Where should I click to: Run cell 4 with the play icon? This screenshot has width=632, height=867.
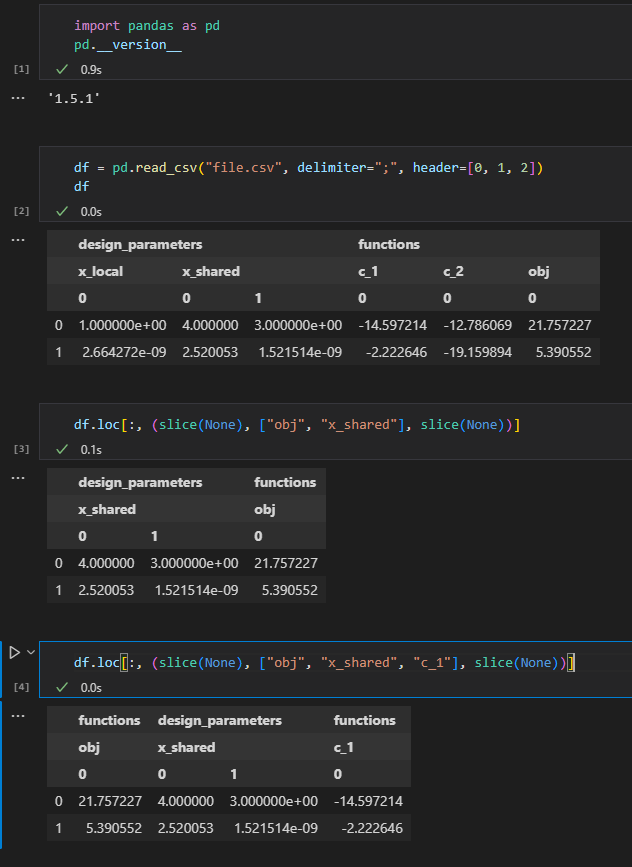[15, 652]
